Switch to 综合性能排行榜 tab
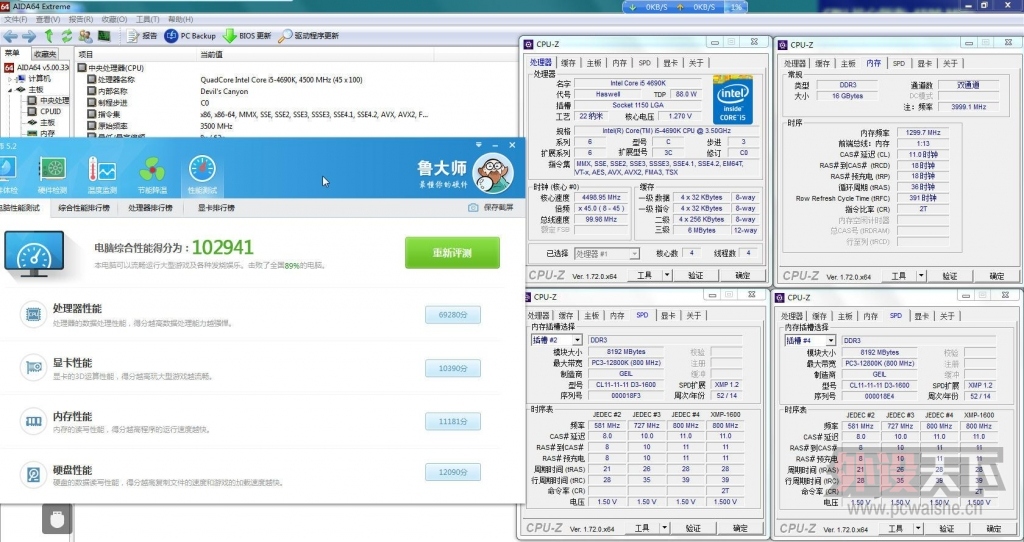This screenshot has width=1024, height=542. coord(84,208)
